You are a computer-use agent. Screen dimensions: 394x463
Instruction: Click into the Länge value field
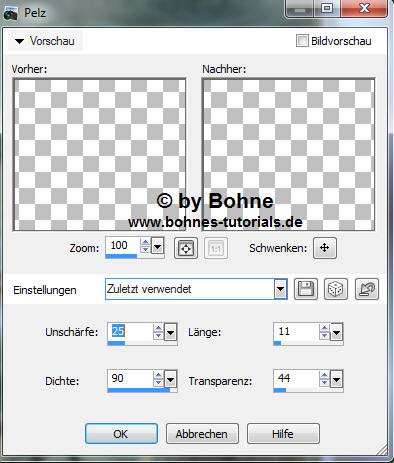pyautogui.click(x=296, y=332)
